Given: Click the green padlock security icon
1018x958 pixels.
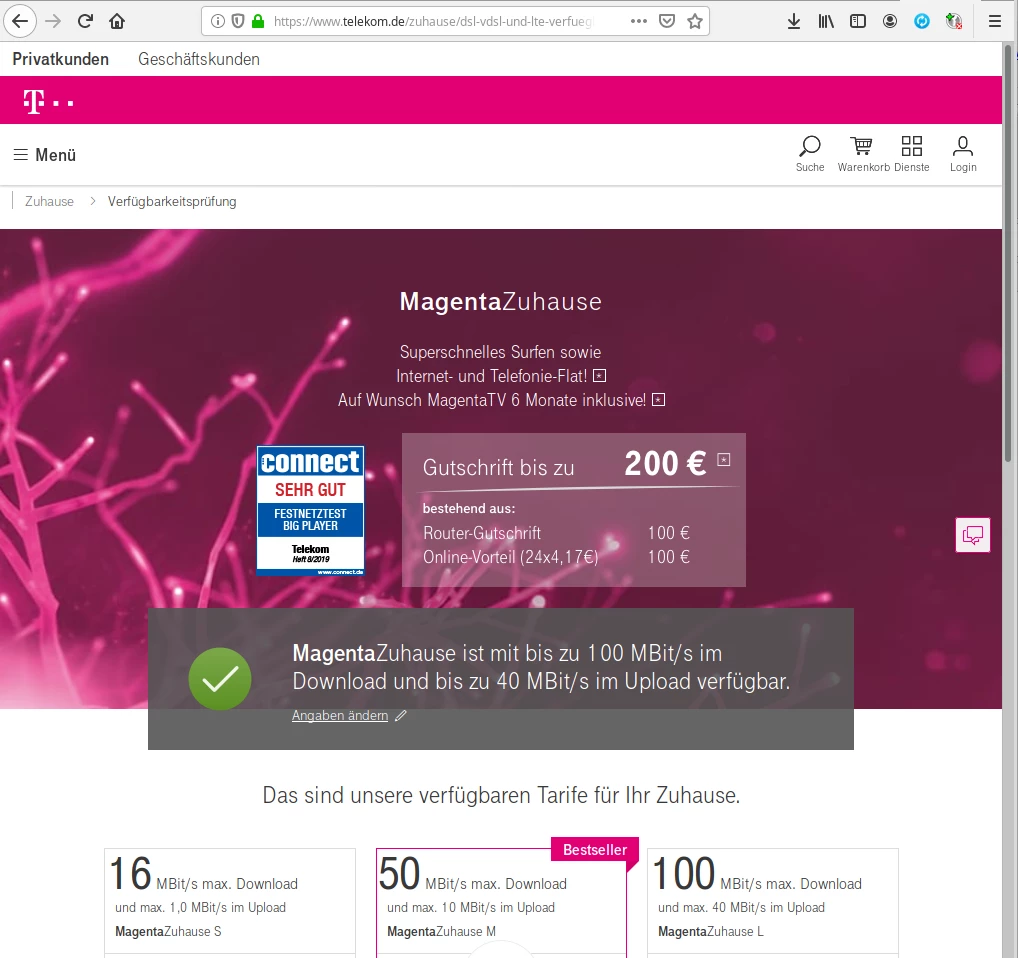Looking at the screenshot, I should [x=258, y=21].
